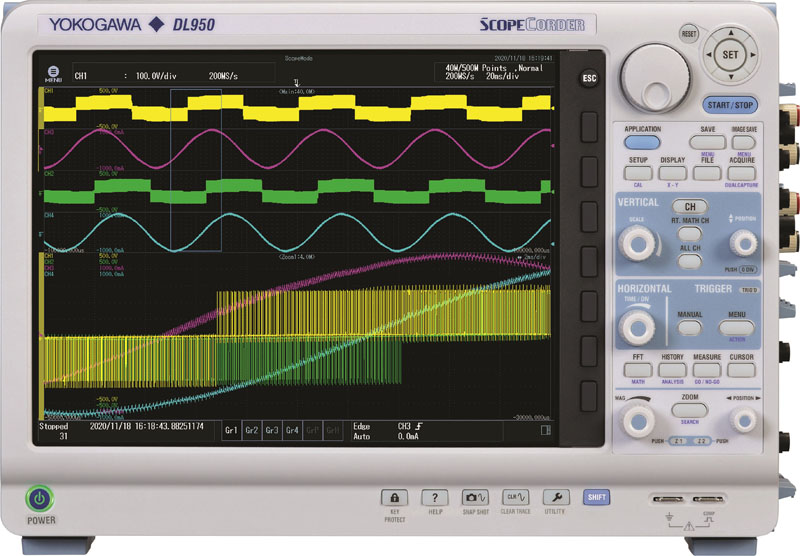
Task: Toggle acquisition with START/STOP
Action: click(730, 105)
